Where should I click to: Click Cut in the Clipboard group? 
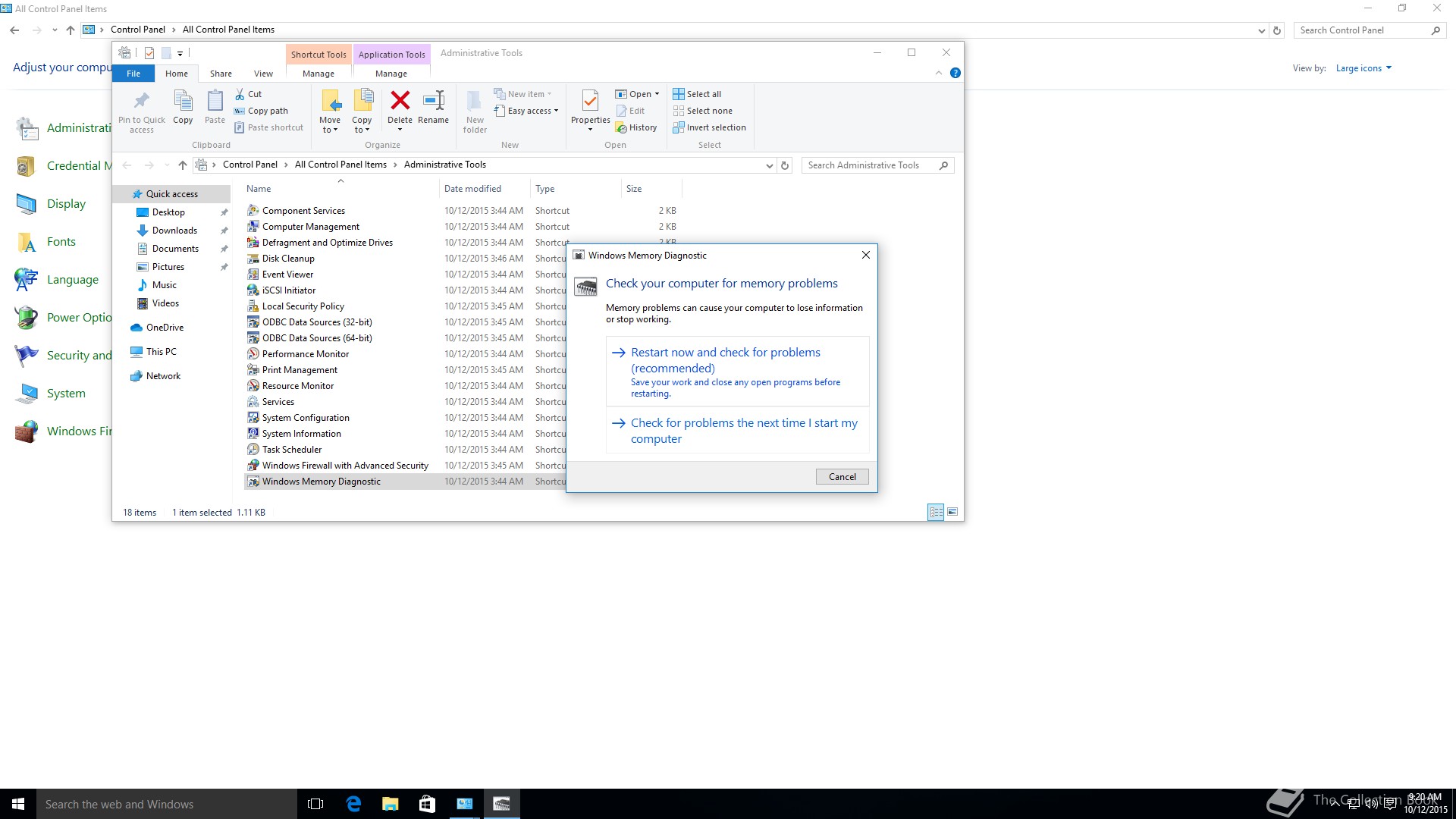(x=248, y=94)
